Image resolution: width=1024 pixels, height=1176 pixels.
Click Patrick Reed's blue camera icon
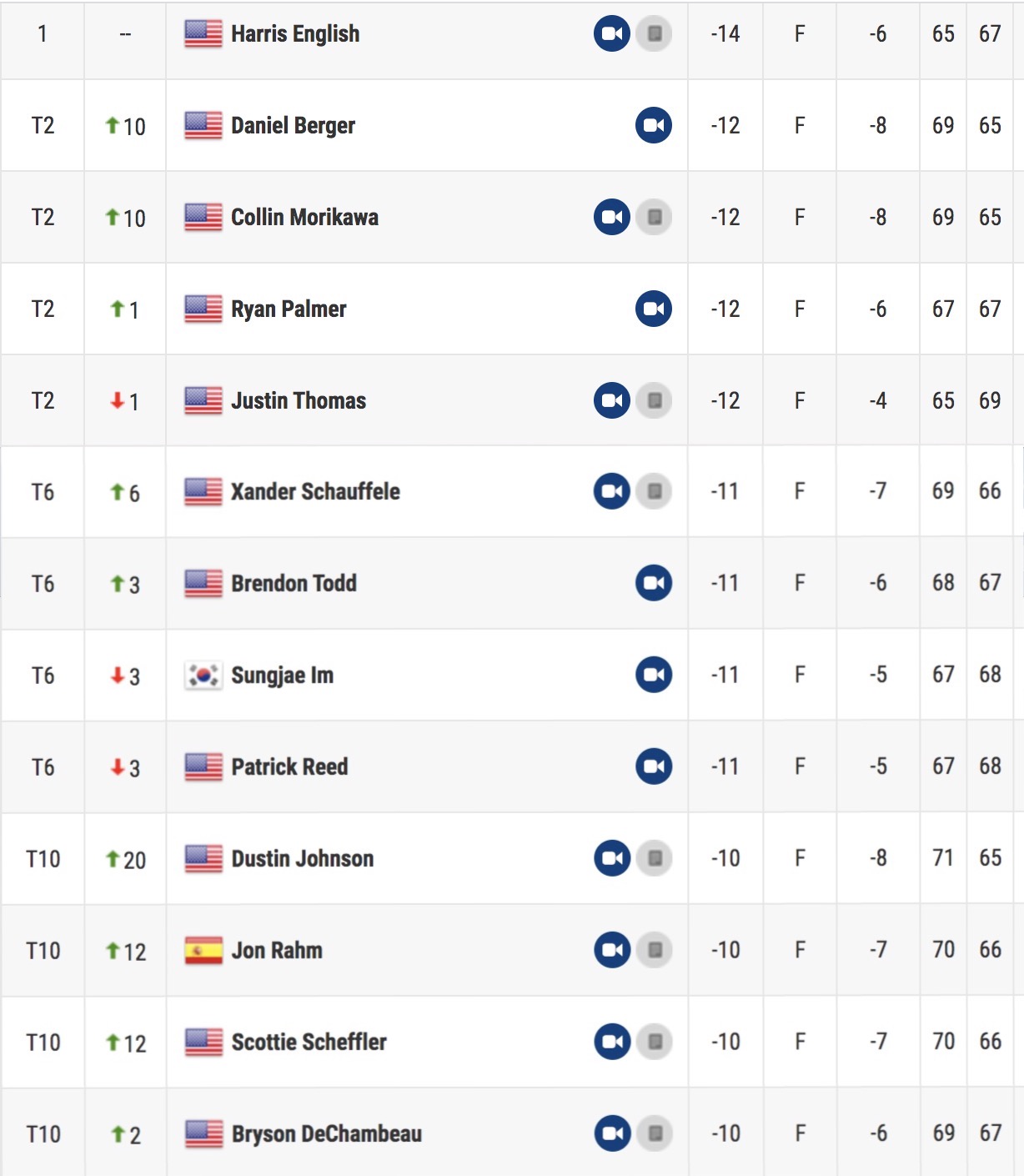click(653, 766)
